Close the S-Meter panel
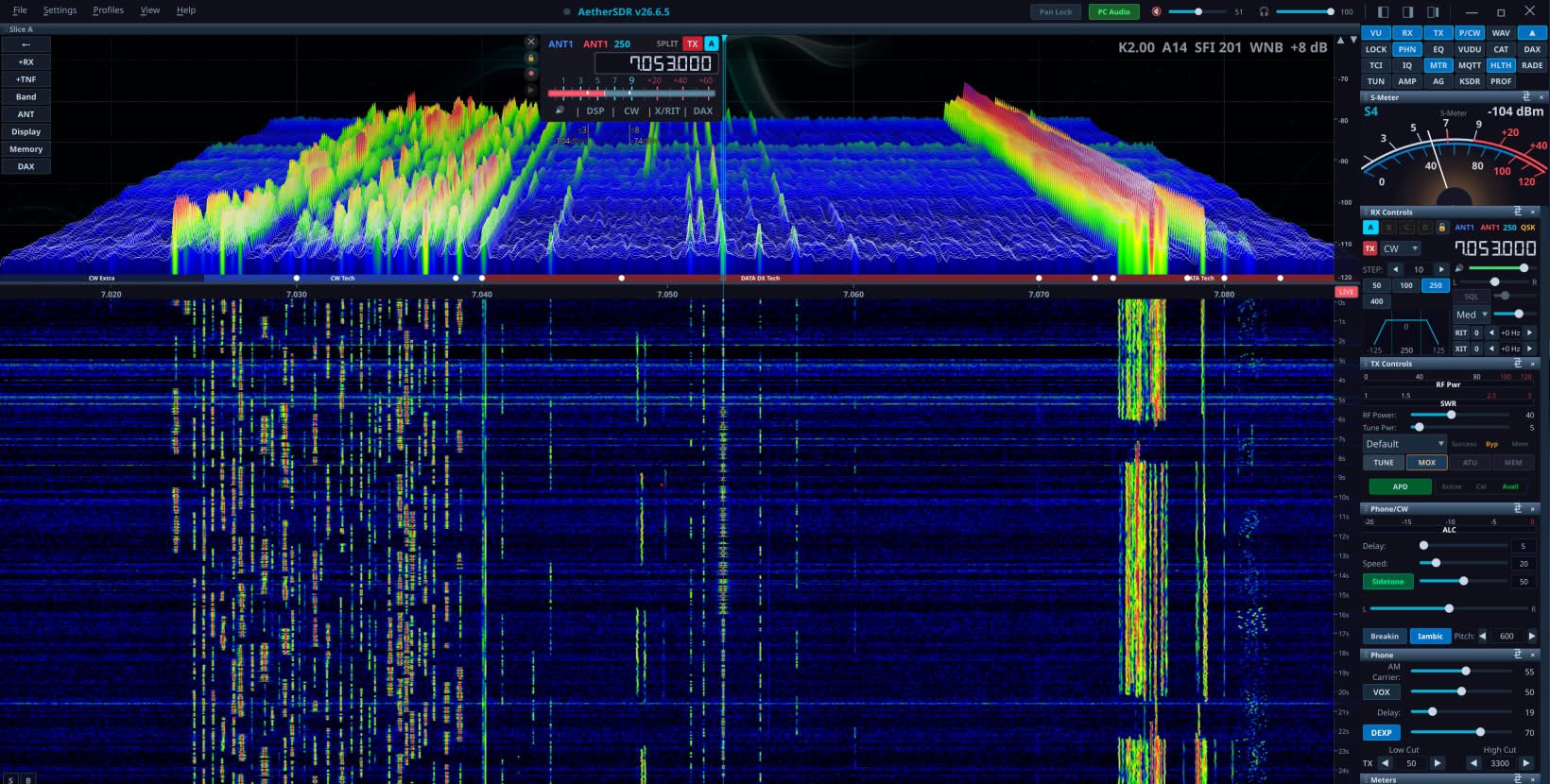The height and width of the screenshot is (784, 1550). (1541, 97)
